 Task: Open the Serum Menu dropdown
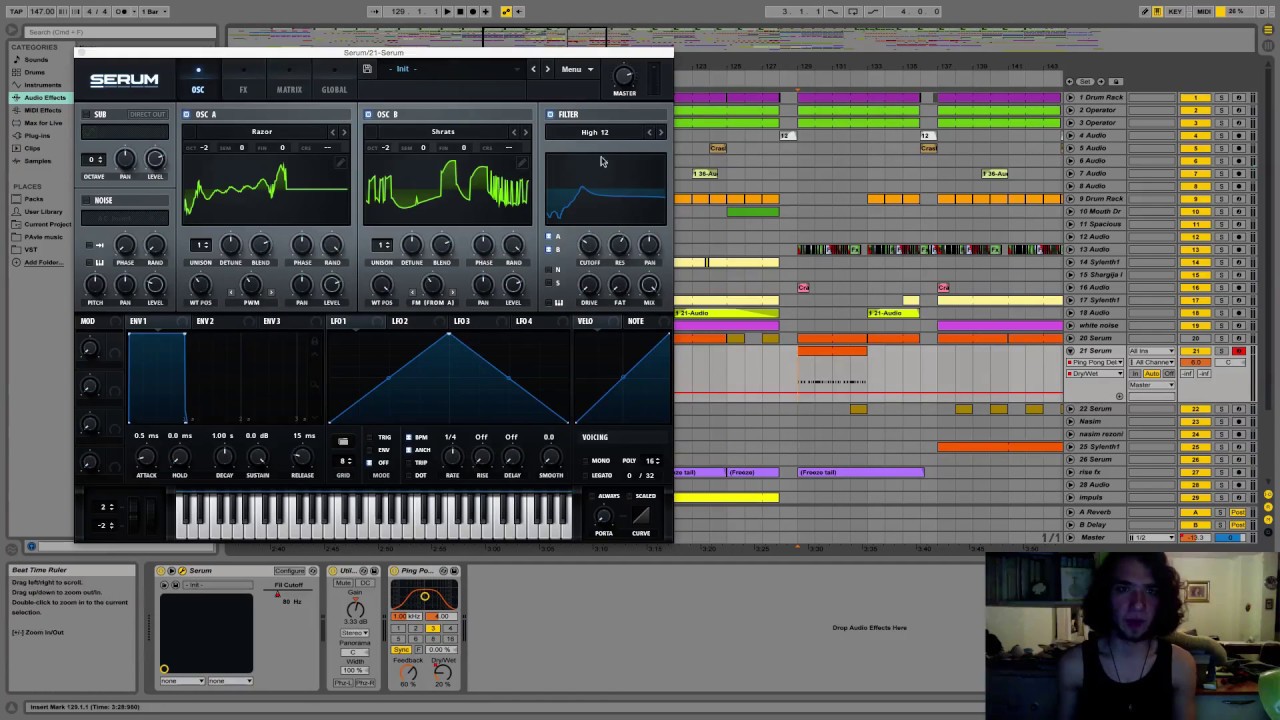(x=577, y=69)
